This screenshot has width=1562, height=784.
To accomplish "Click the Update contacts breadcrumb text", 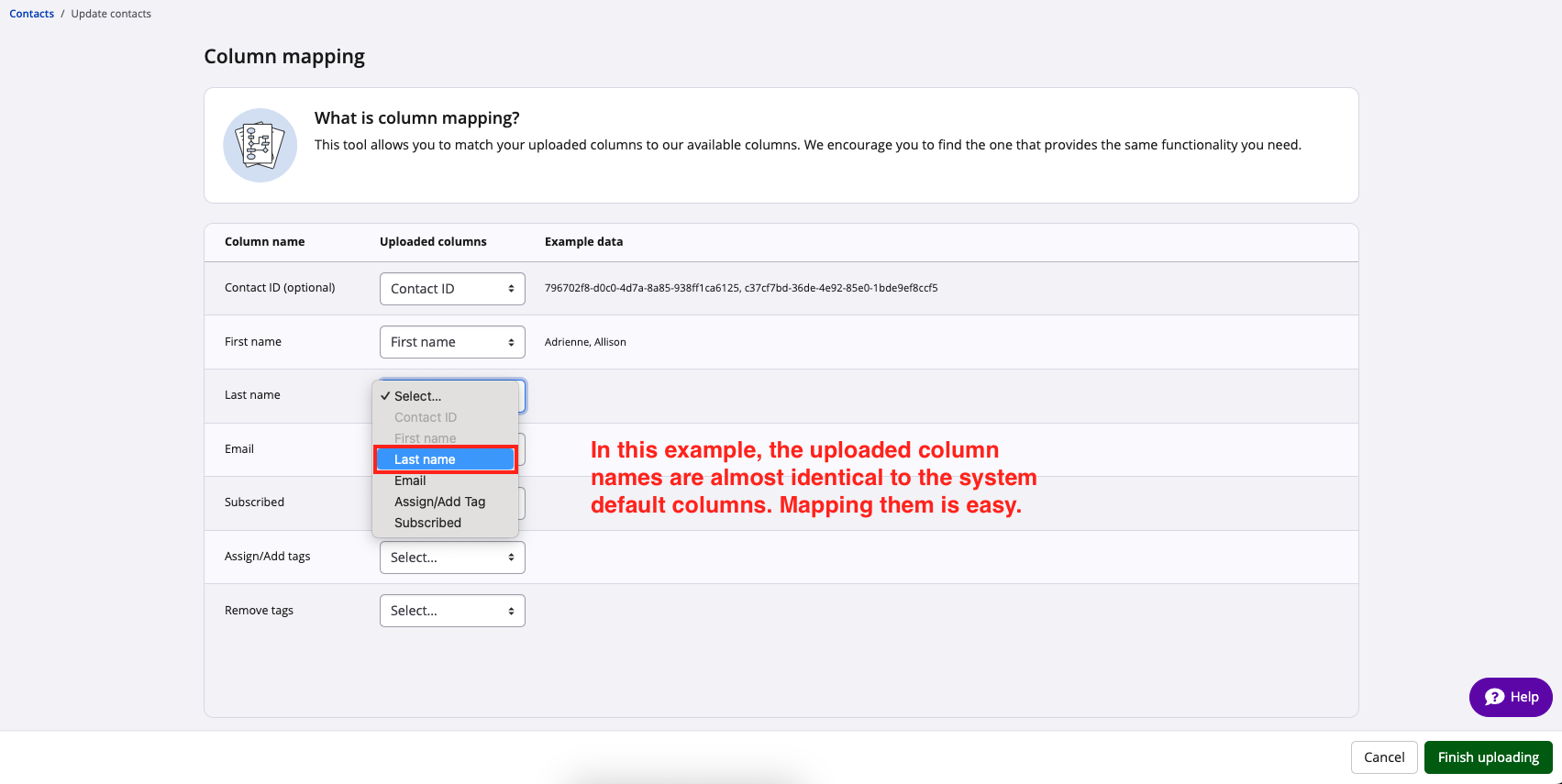I will pyautogui.click(x=111, y=14).
